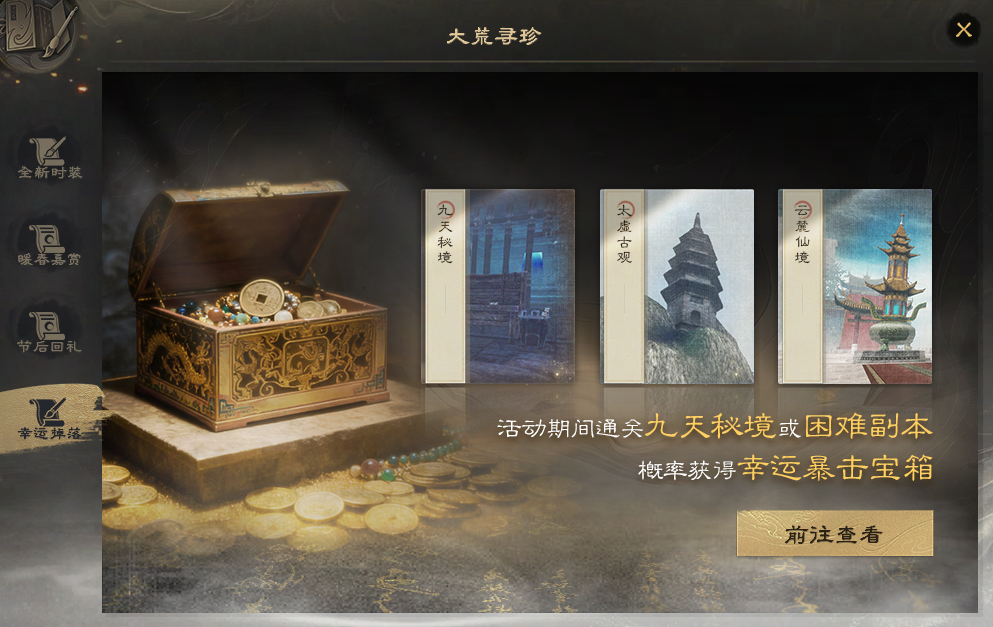This screenshot has width=993, height=627.
Task: Select the 暖春嘉赏 sidebar label
Action: [x=49, y=260]
